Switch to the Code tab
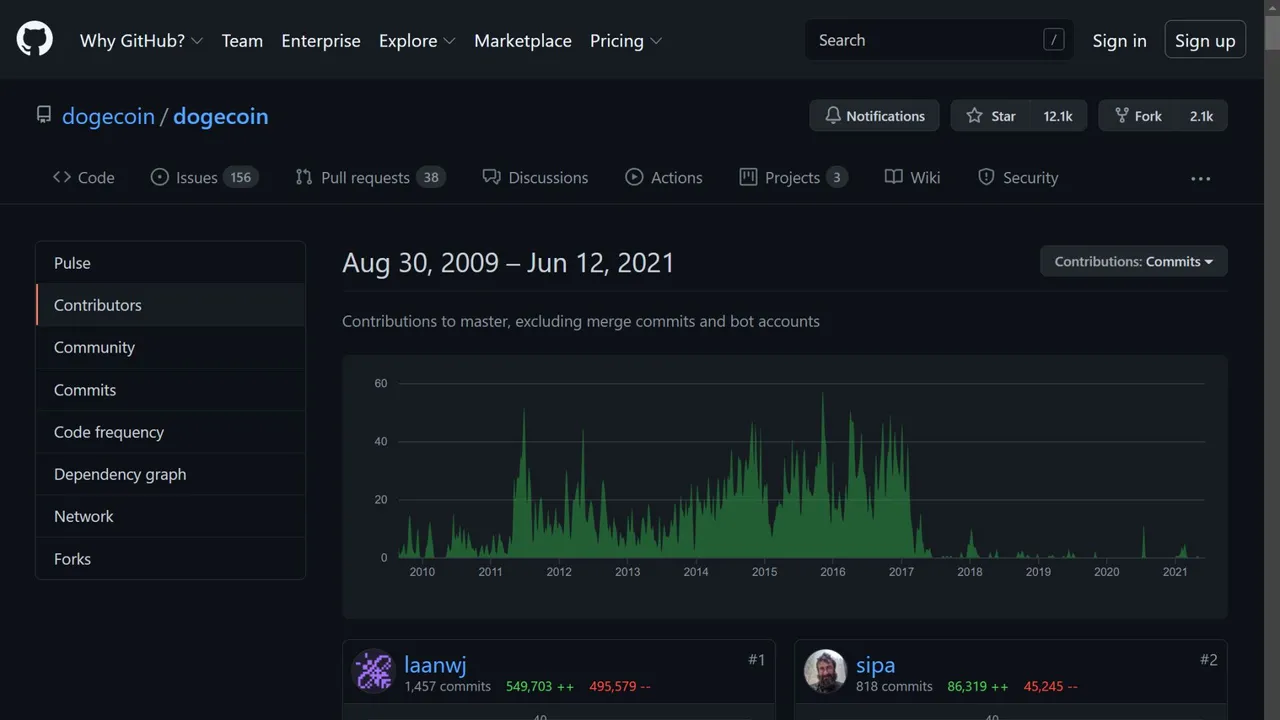Screen dimensions: 1280x720 pos(83,177)
